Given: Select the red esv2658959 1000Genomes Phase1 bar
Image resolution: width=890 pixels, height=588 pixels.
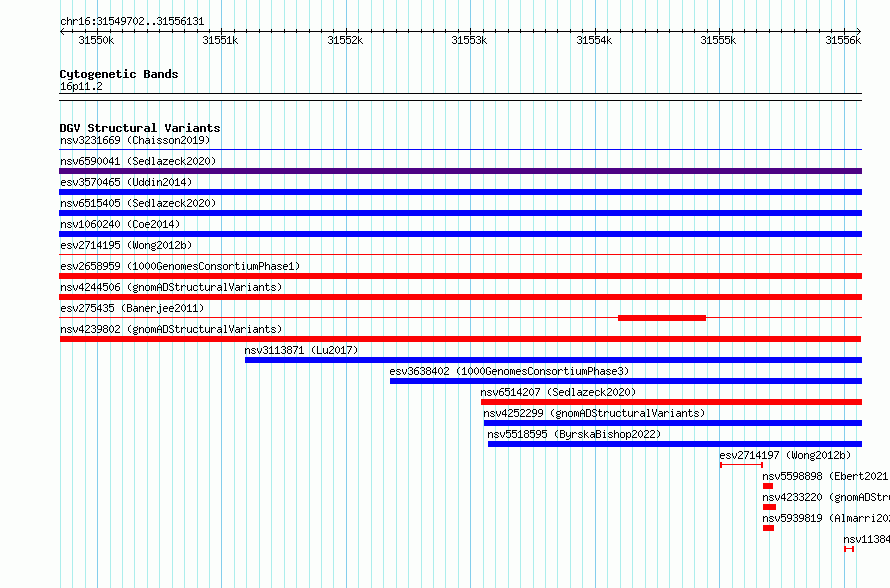Looking at the screenshot, I should point(460,276).
